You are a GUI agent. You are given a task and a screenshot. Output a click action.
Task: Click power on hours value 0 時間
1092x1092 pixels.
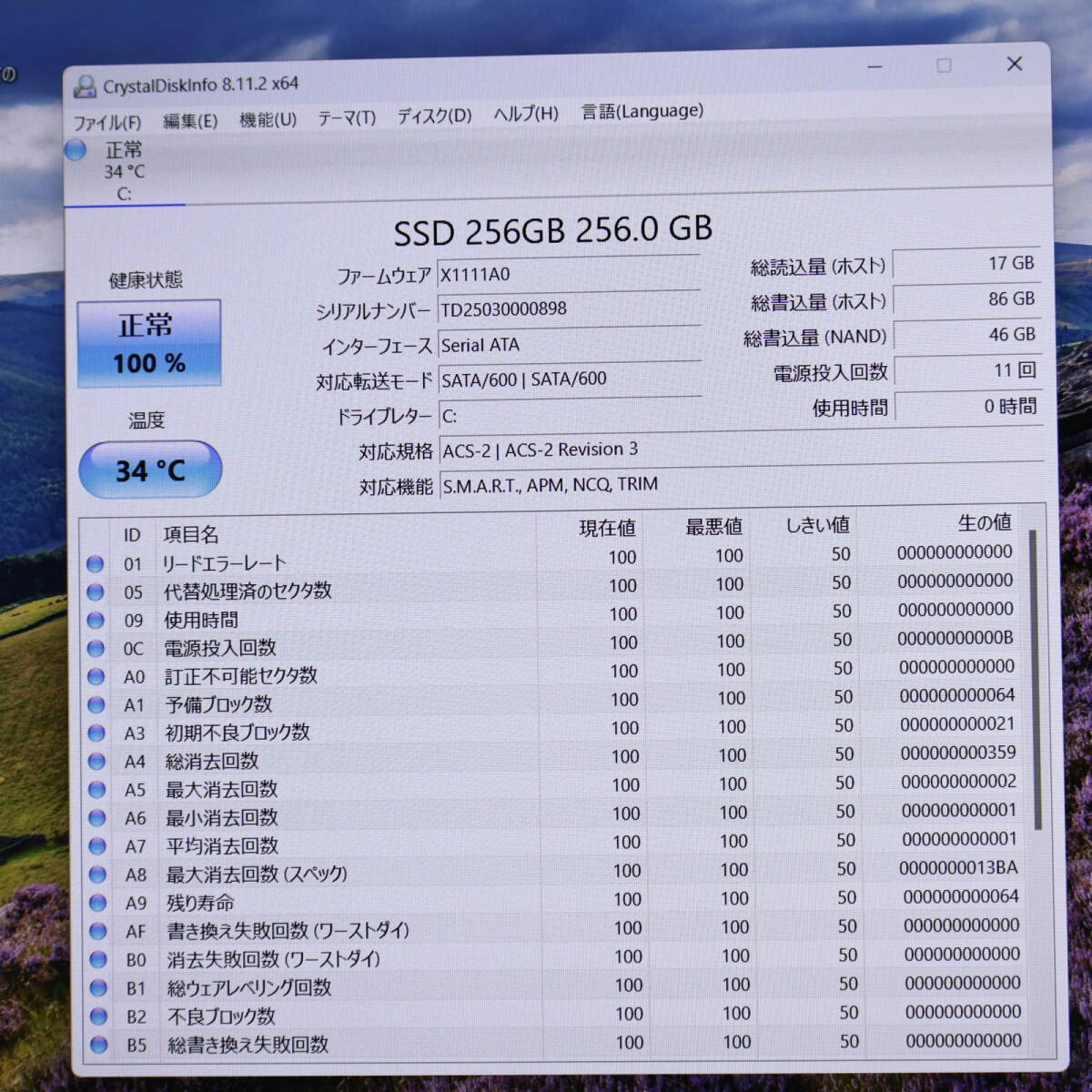[x=967, y=407]
